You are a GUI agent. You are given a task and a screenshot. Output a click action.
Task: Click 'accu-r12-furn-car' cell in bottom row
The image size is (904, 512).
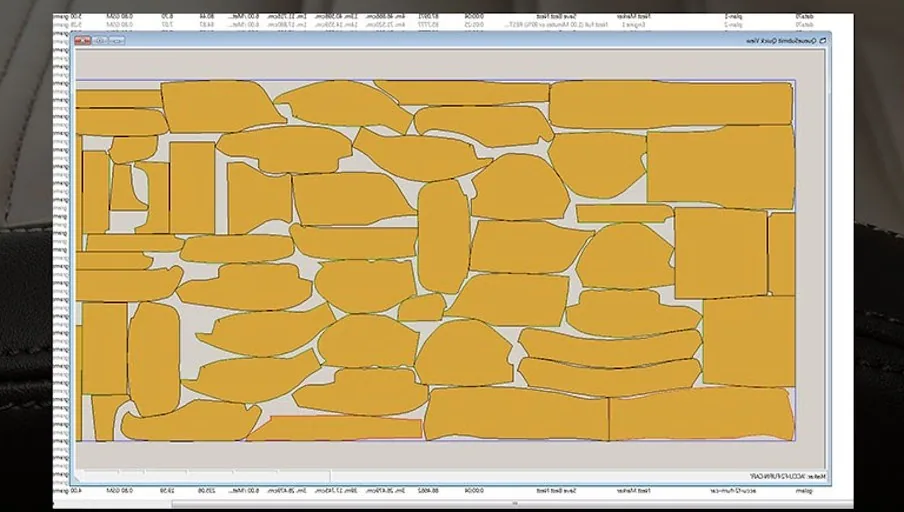click(734, 491)
